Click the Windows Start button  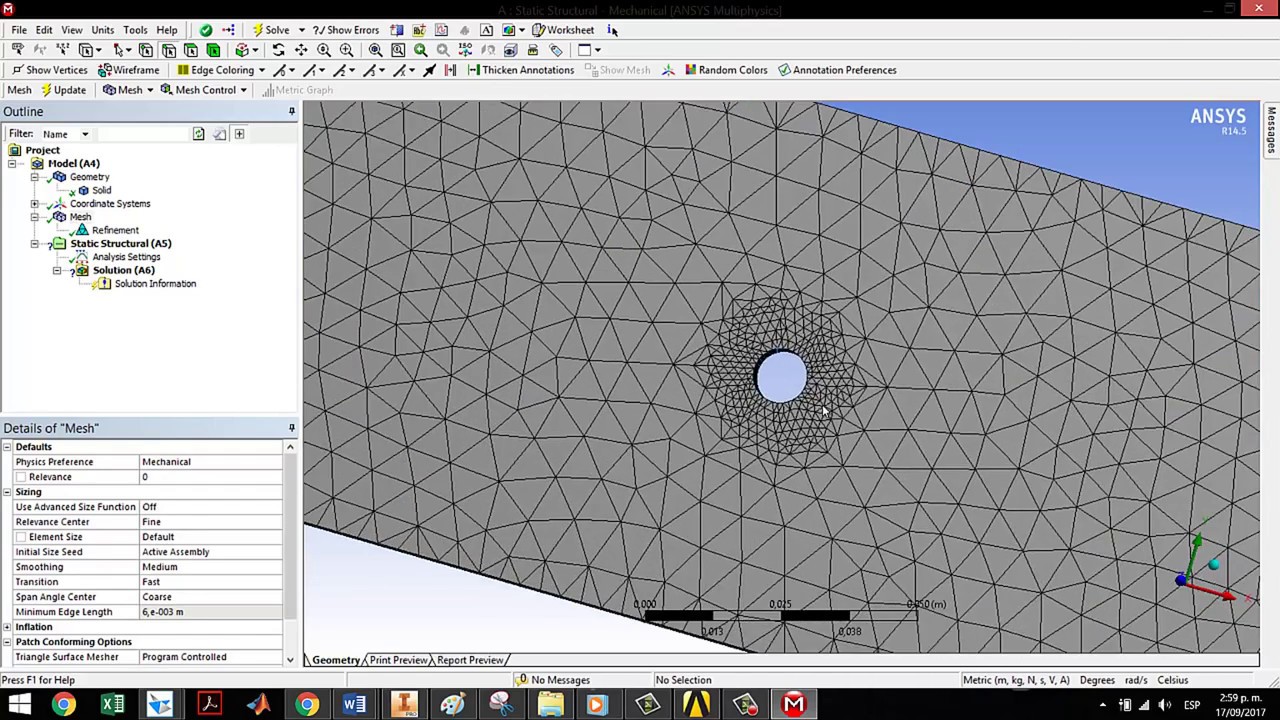[x=19, y=705]
